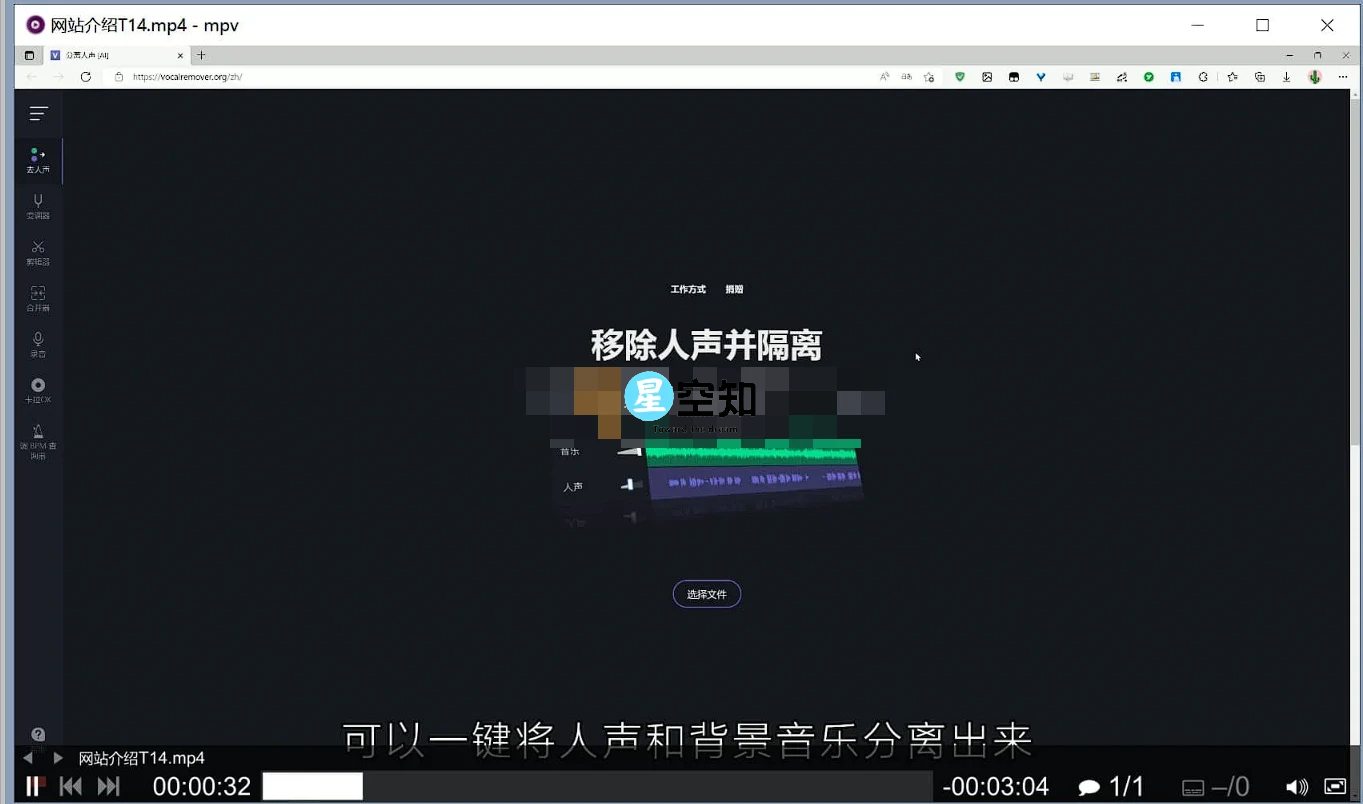Mute the volume in mpv player
1363x804 pixels.
pos(1296,786)
